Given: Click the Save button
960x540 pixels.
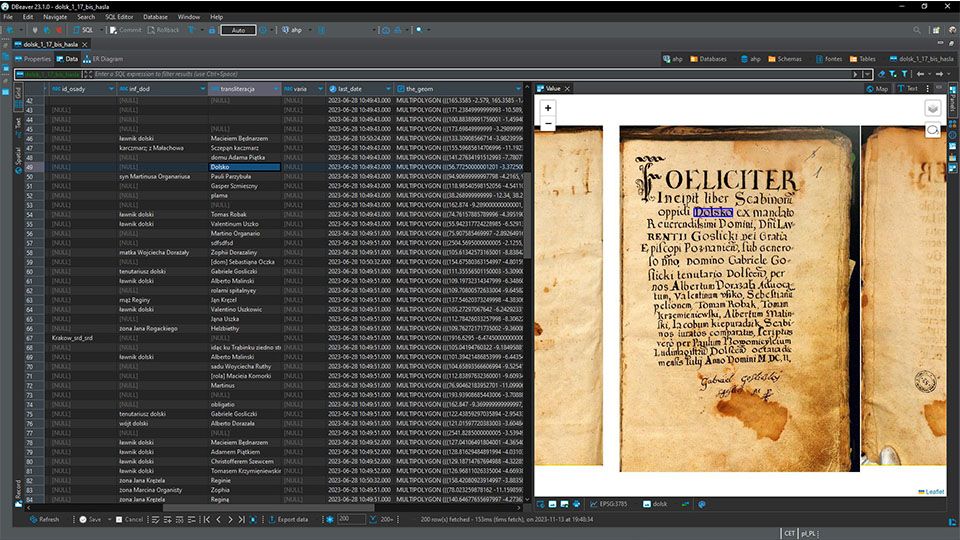Looking at the screenshot, I should [x=91, y=519].
